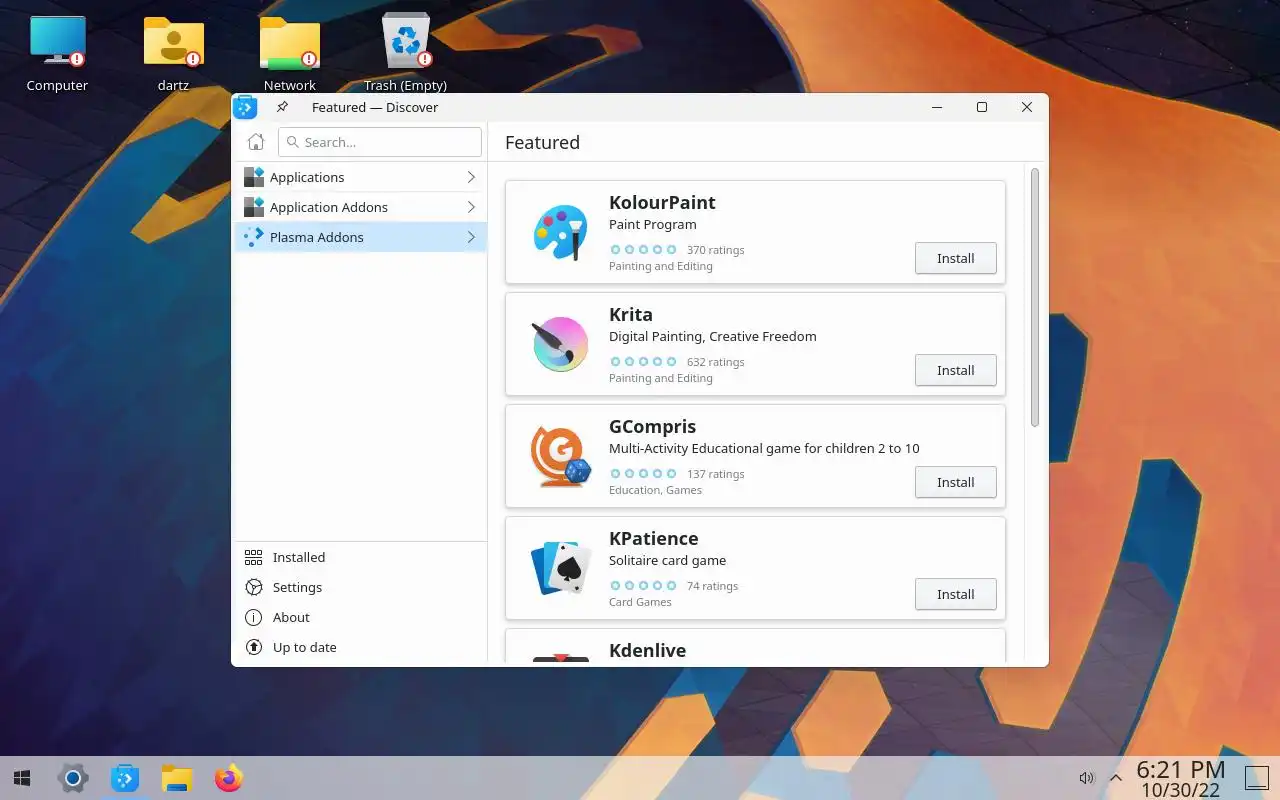This screenshot has height=800, width=1280.
Task: Expand the Applications category chevron
Action: click(x=471, y=177)
